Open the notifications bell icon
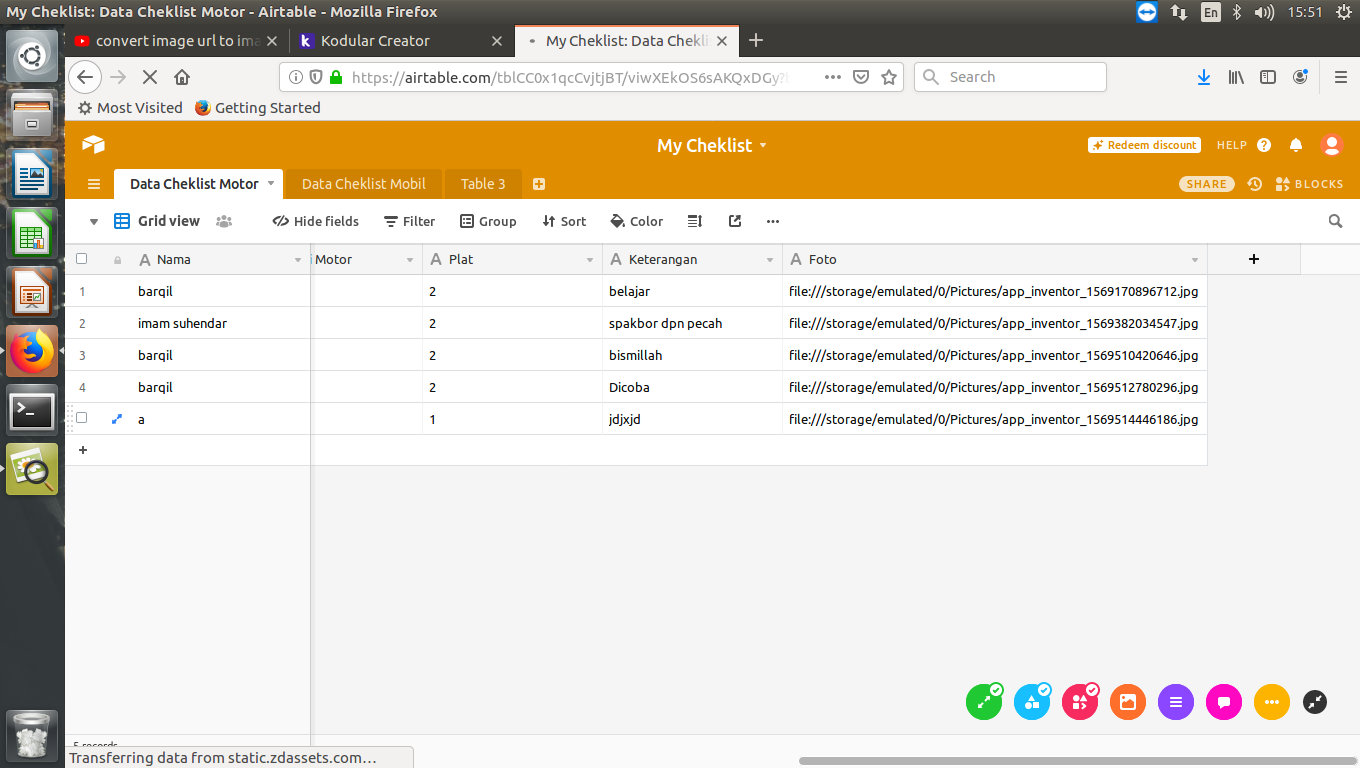The image size is (1360, 768). tap(1296, 145)
